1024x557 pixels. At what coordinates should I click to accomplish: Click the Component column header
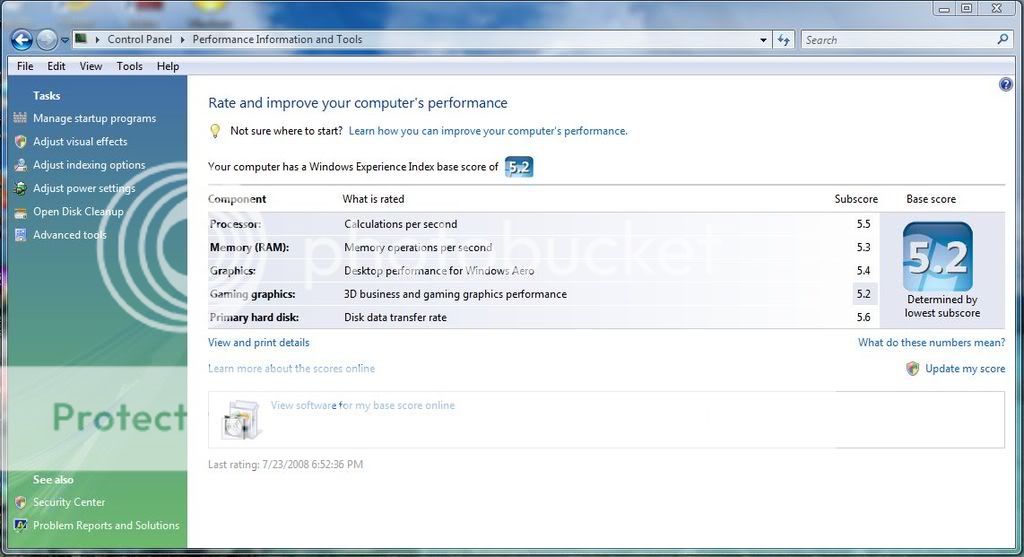point(237,199)
